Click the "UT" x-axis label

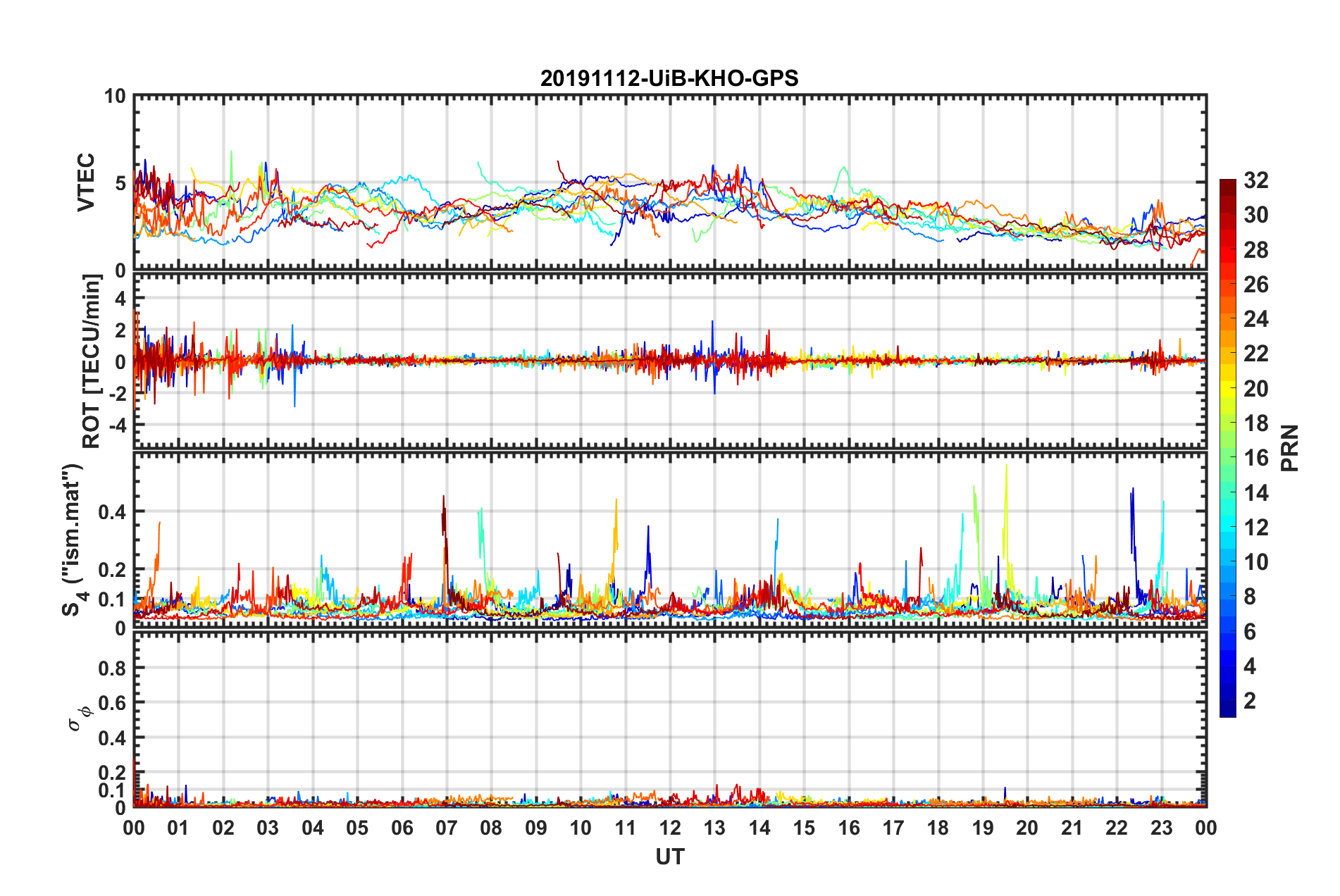coord(670,857)
